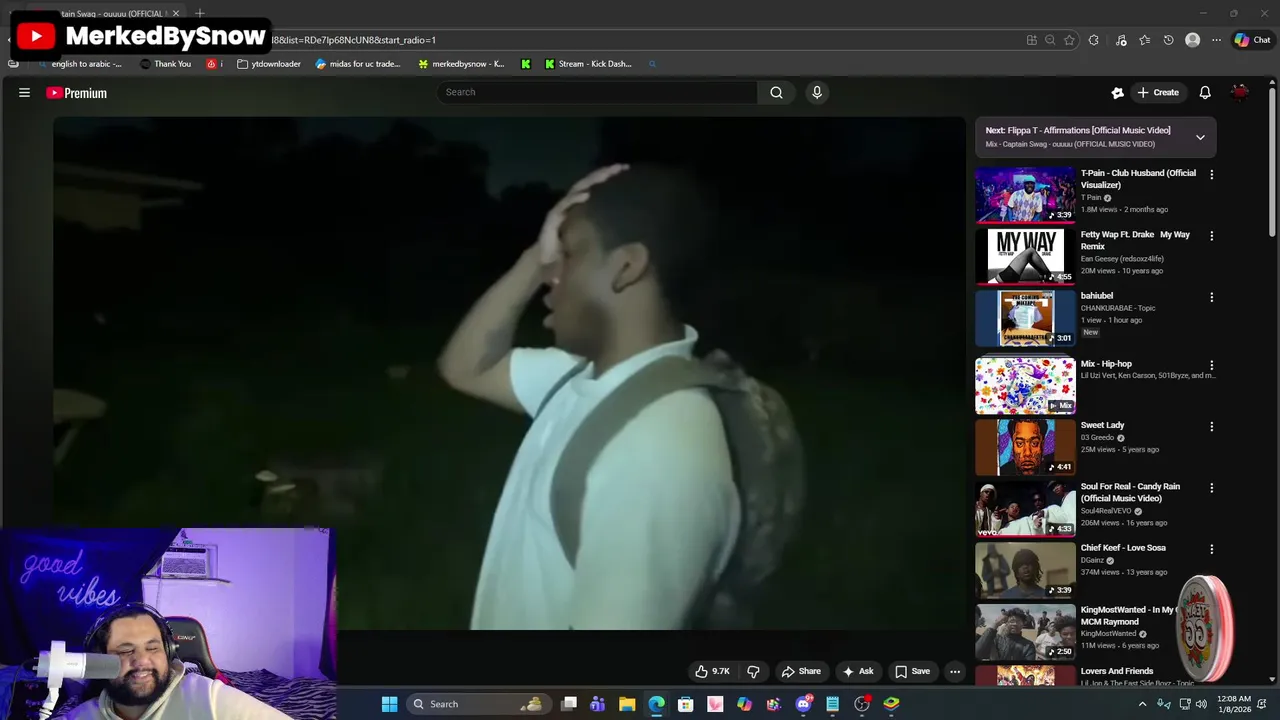Dislike the video

click(754, 671)
